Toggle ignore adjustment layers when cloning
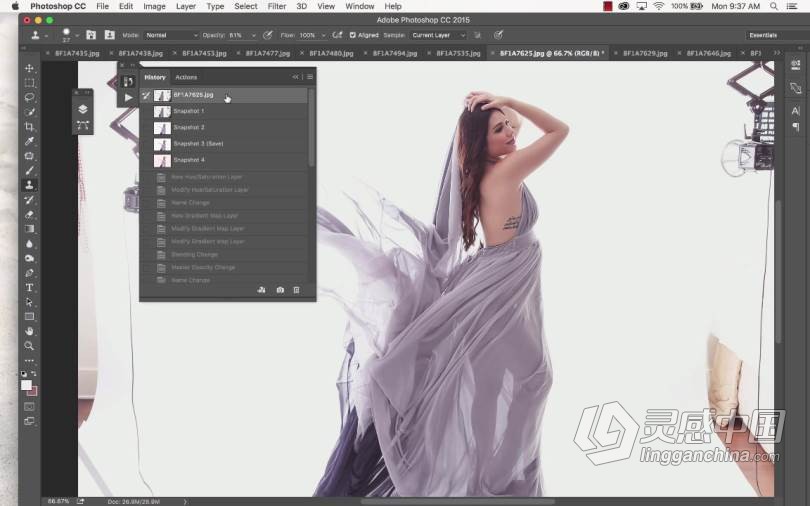810x506 pixels. click(x=478, y=35)
